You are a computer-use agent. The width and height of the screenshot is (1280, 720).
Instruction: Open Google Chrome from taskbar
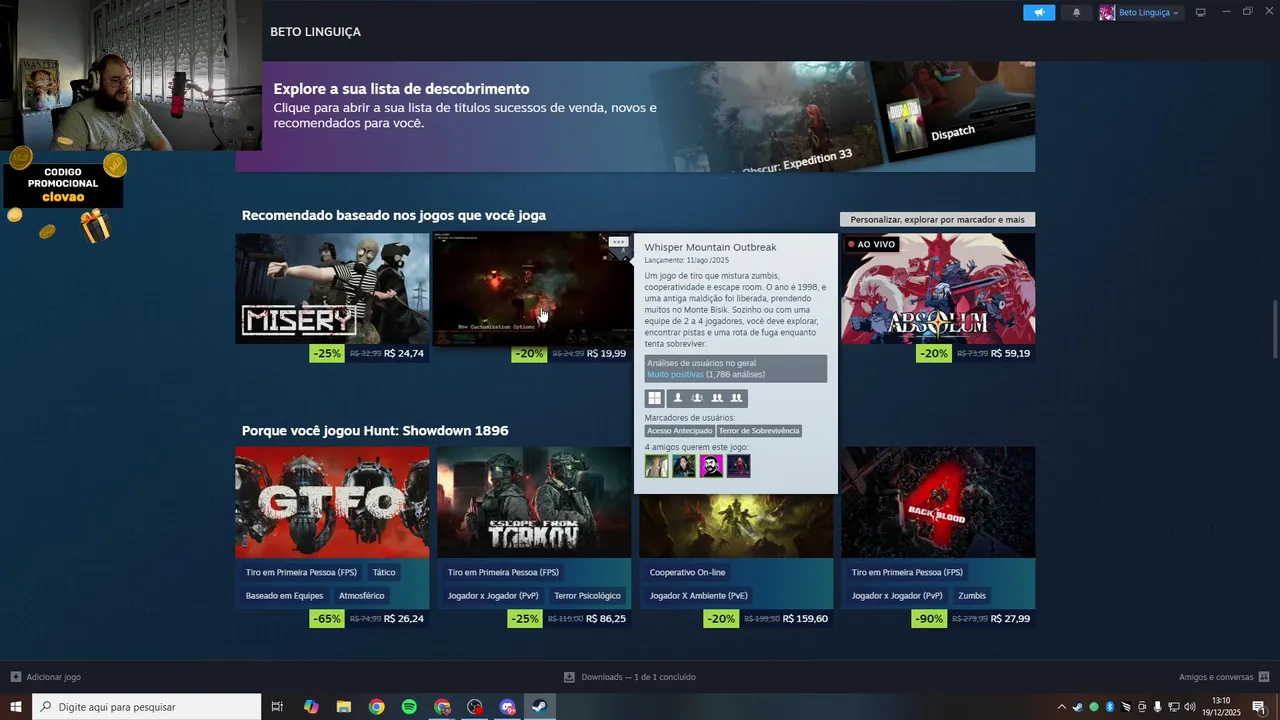[x=376, y=707]
